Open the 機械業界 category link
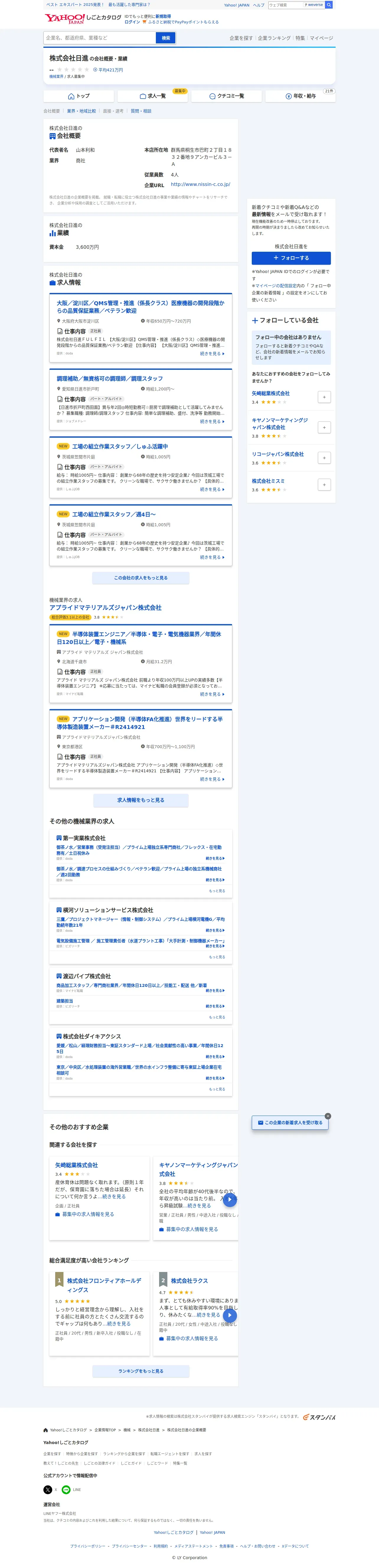The height and width of the screenshot is (1568, 379). (56, 77)
